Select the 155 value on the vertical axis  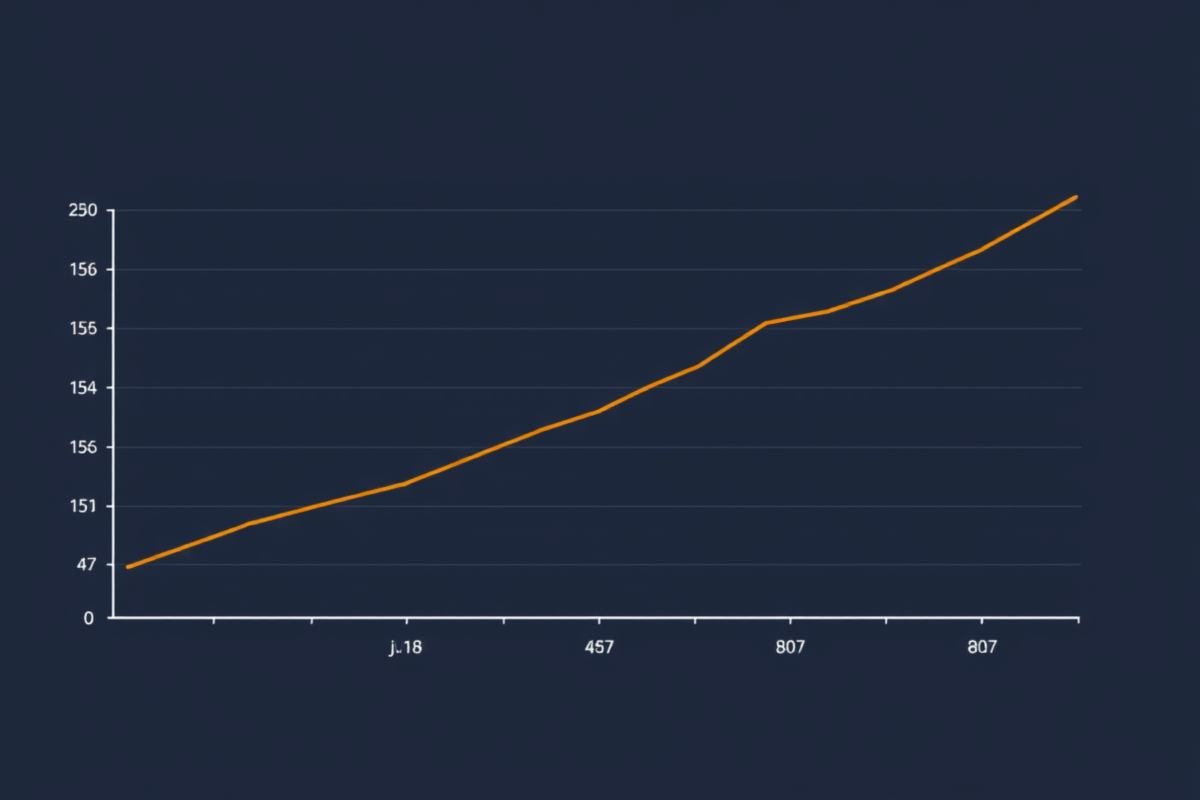click(82, 329)
